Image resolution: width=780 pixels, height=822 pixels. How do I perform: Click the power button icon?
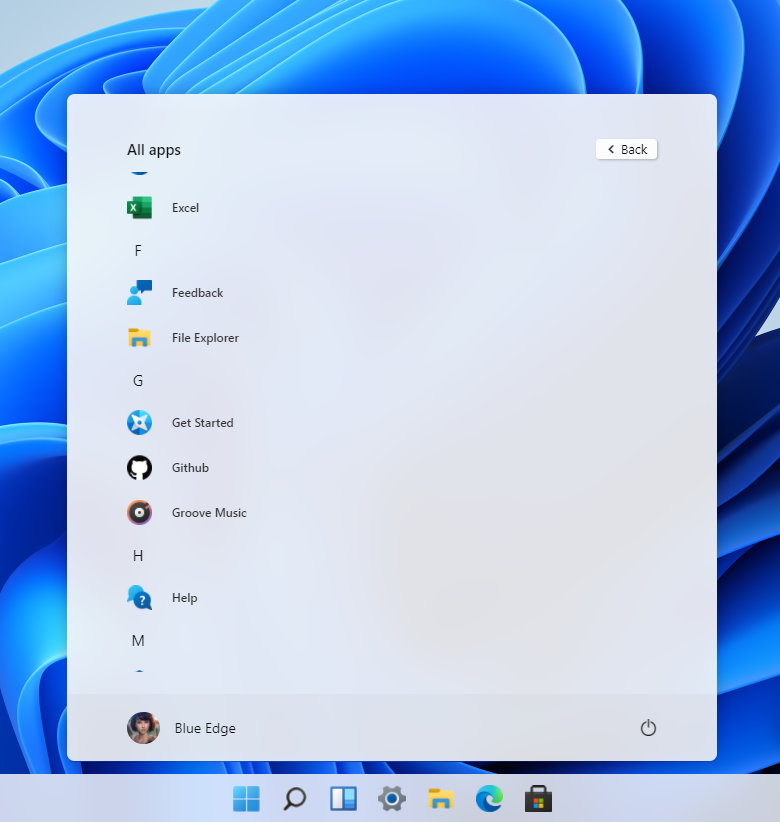(x=648, y=728)
